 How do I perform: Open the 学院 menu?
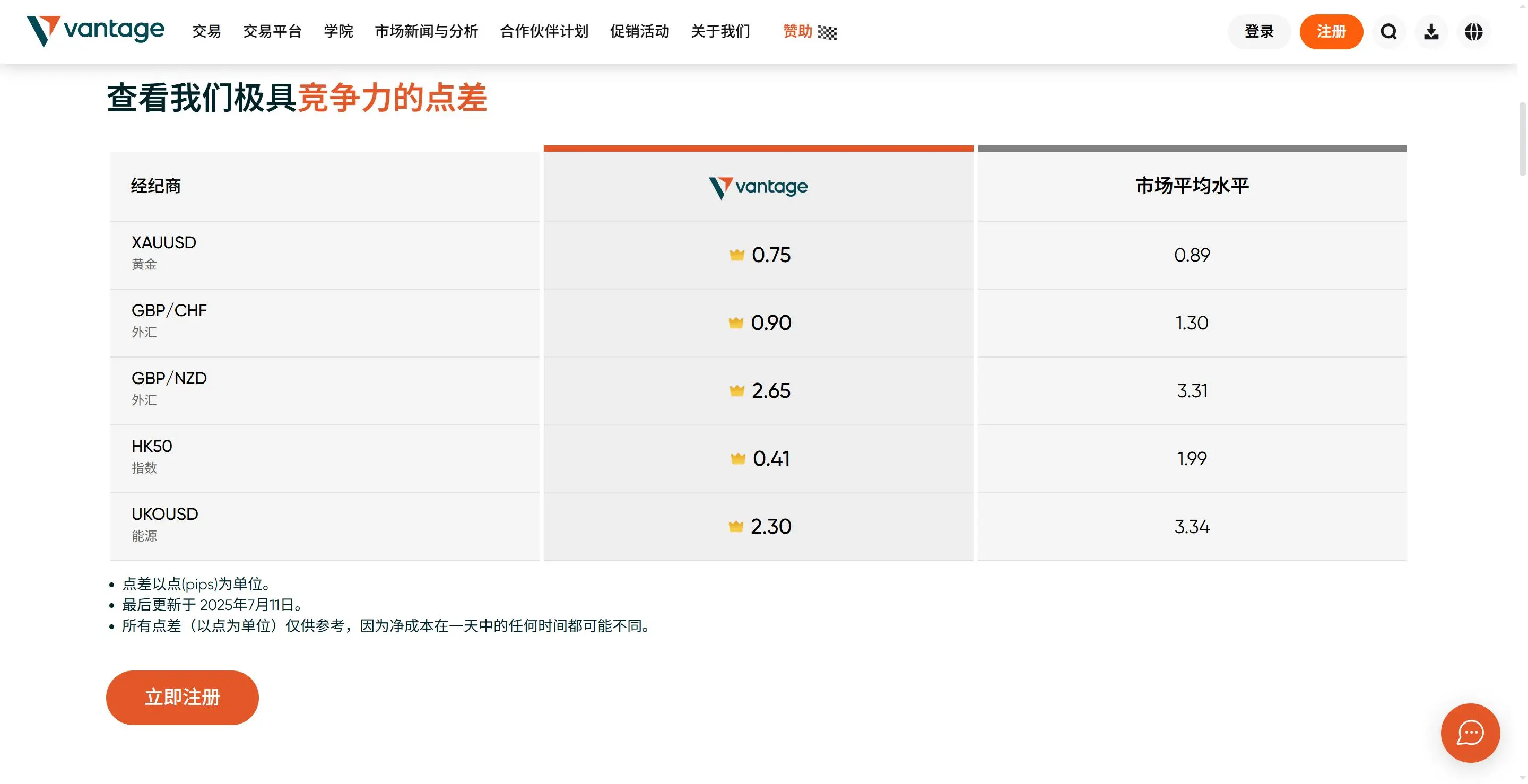[x=338, y=31]
